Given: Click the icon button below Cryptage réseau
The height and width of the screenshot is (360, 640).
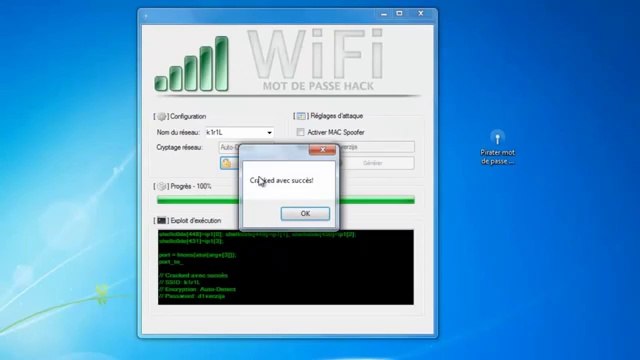Looking at the screenshot, I should (229, 163).
